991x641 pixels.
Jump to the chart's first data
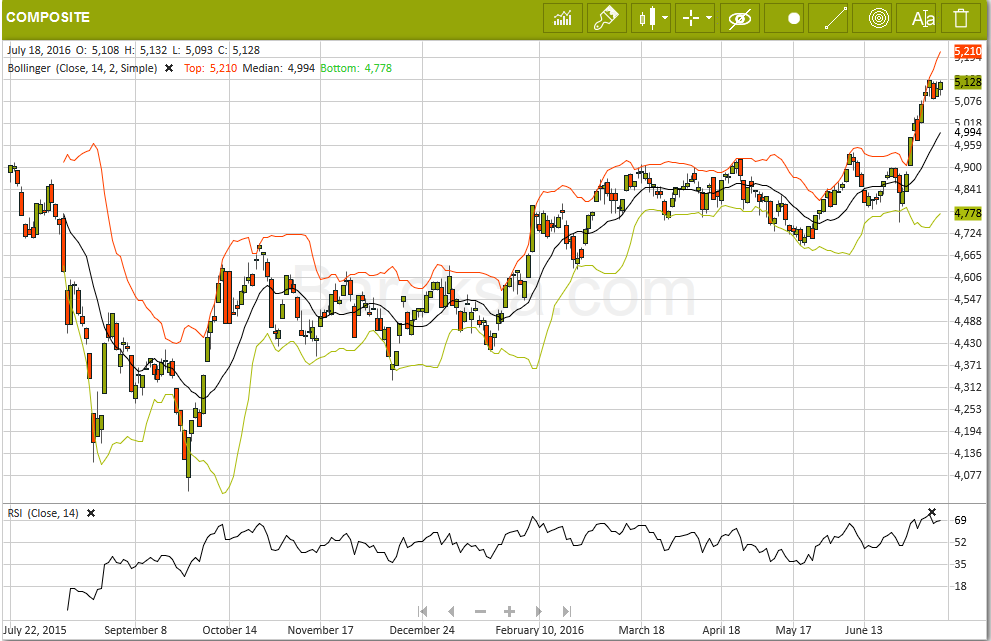423,611
